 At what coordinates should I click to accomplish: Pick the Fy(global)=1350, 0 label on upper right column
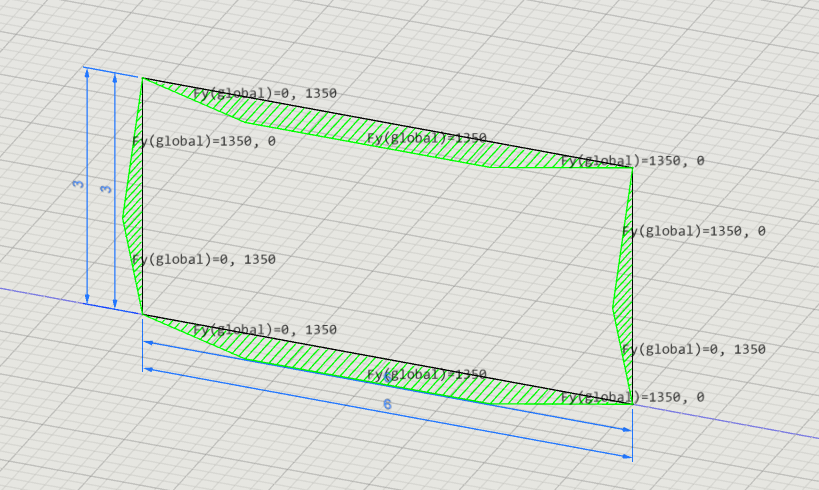694,231
